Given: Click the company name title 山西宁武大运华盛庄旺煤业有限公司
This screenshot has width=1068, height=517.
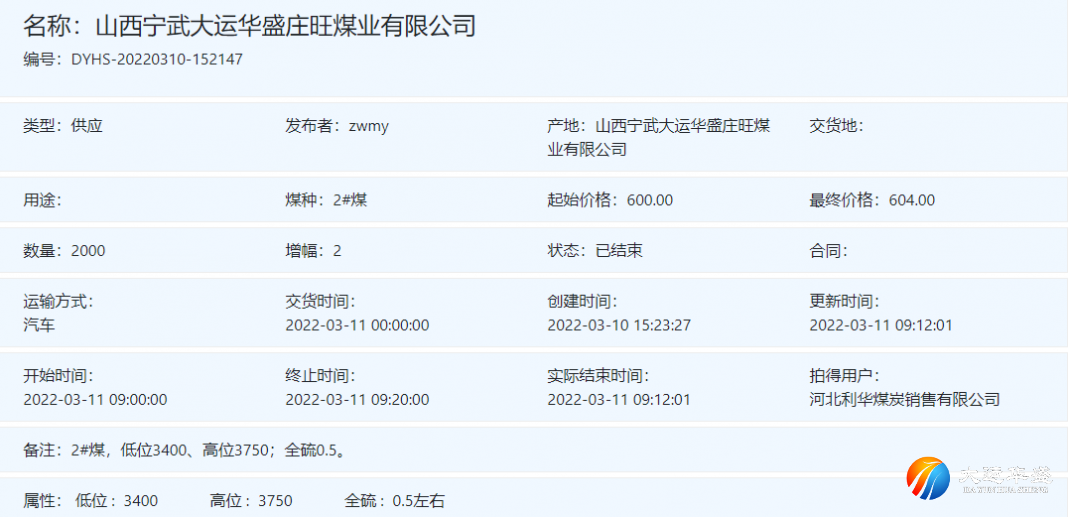Looking at the screenshot, I should click(285, 26).
